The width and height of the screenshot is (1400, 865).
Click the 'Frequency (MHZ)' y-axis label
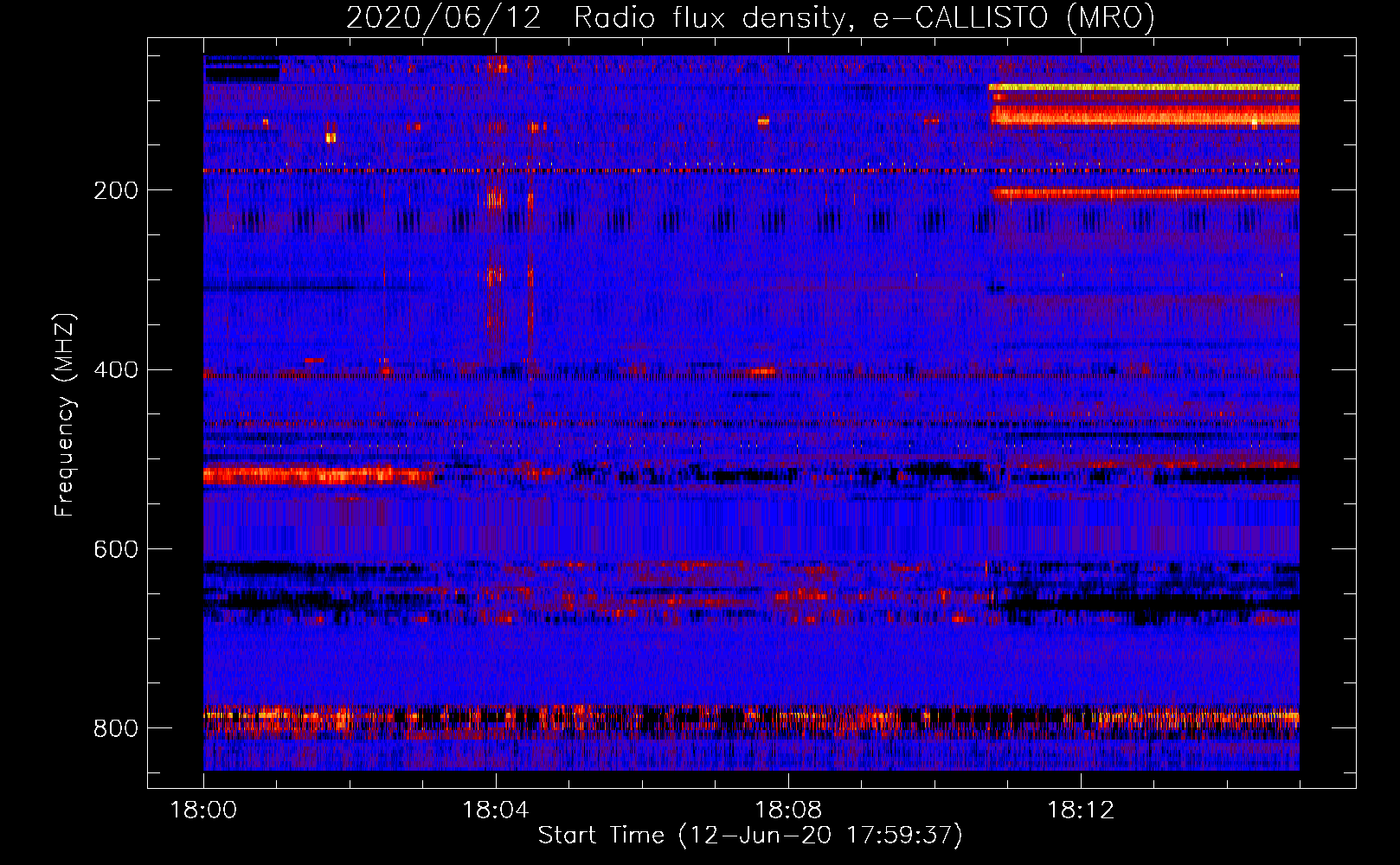[65, 414]
